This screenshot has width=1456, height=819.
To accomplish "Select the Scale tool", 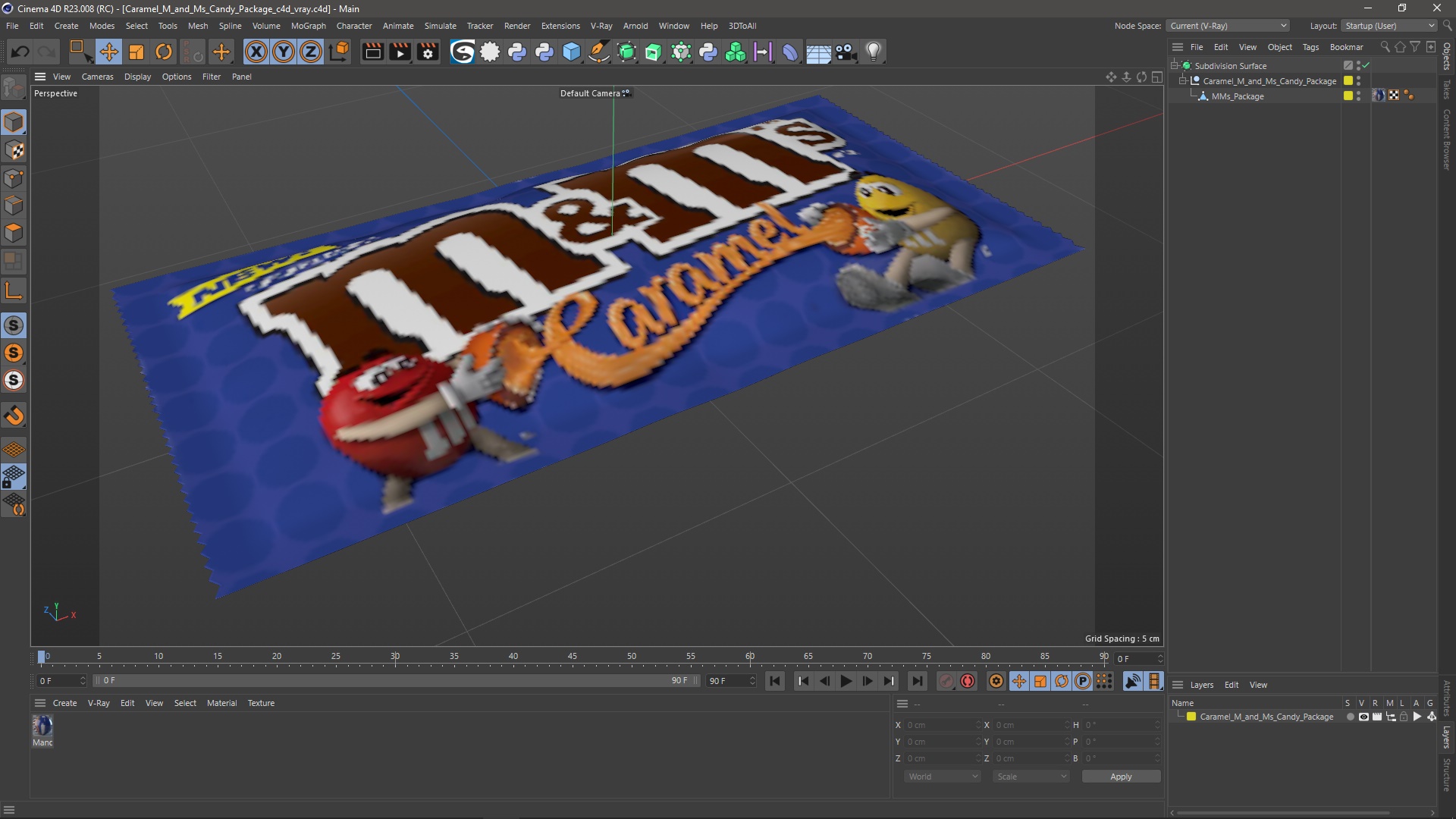I will [136, 52].
